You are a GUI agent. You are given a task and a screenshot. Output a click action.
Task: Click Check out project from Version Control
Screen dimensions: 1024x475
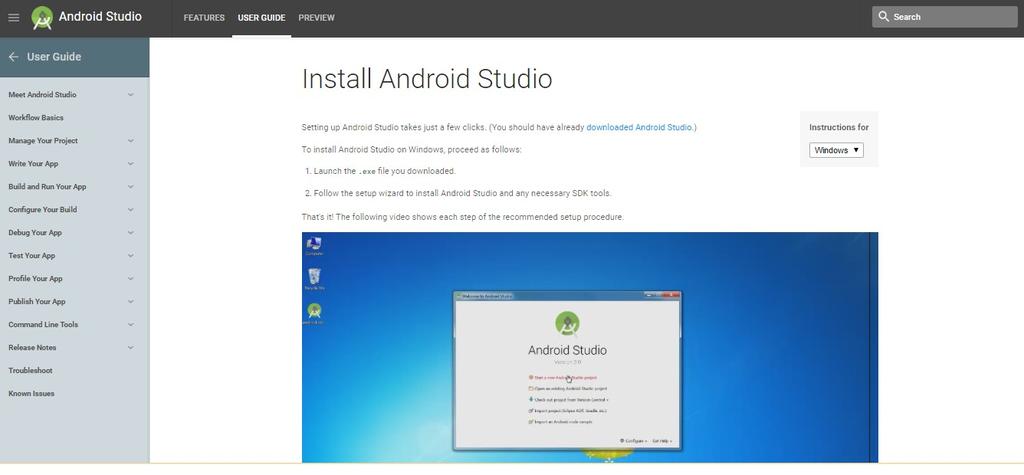point(568,399)
